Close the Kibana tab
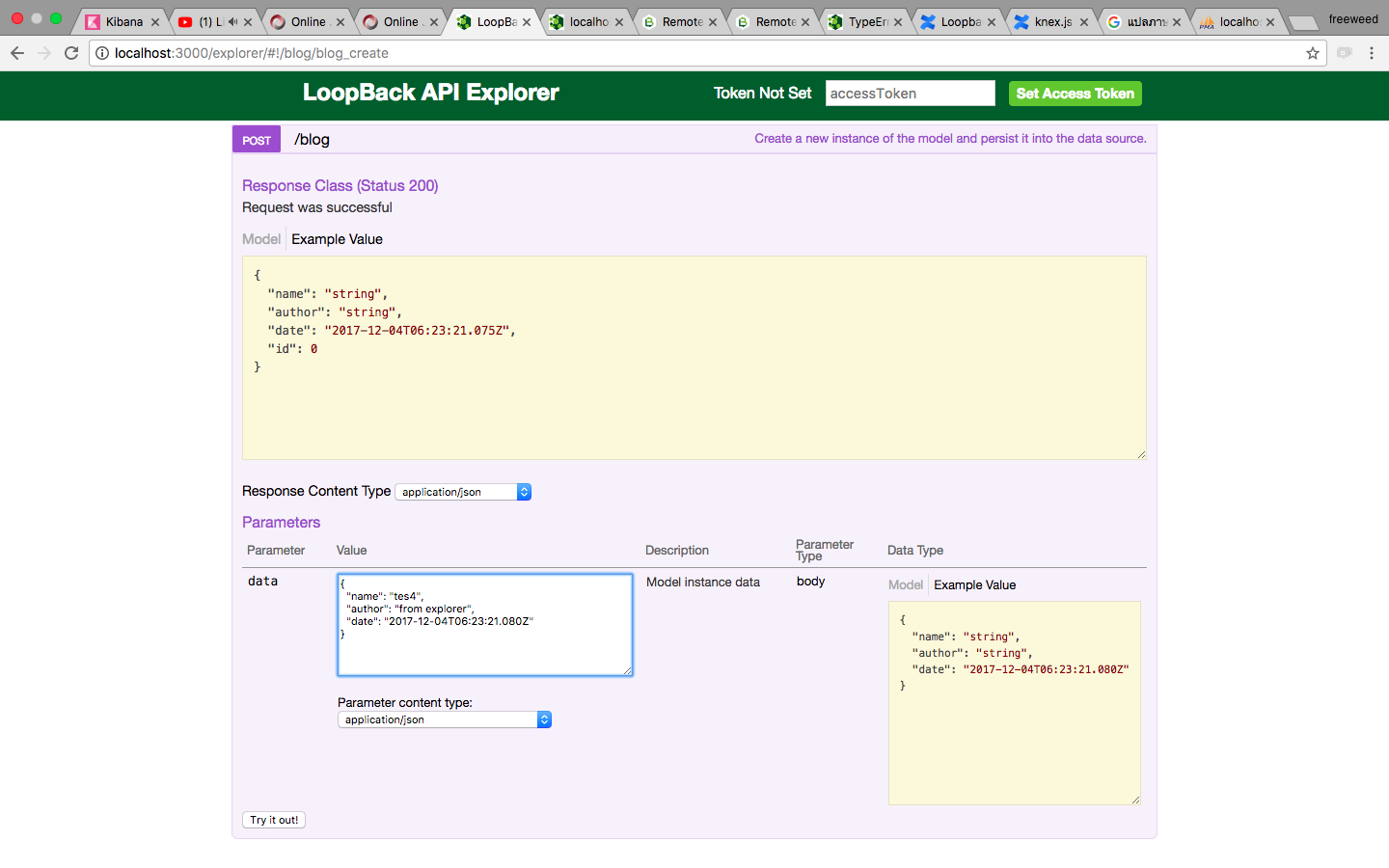Image resolution: width=1389 pixels, height=868 pixels. pyautogui.click(x=154, y=22)
